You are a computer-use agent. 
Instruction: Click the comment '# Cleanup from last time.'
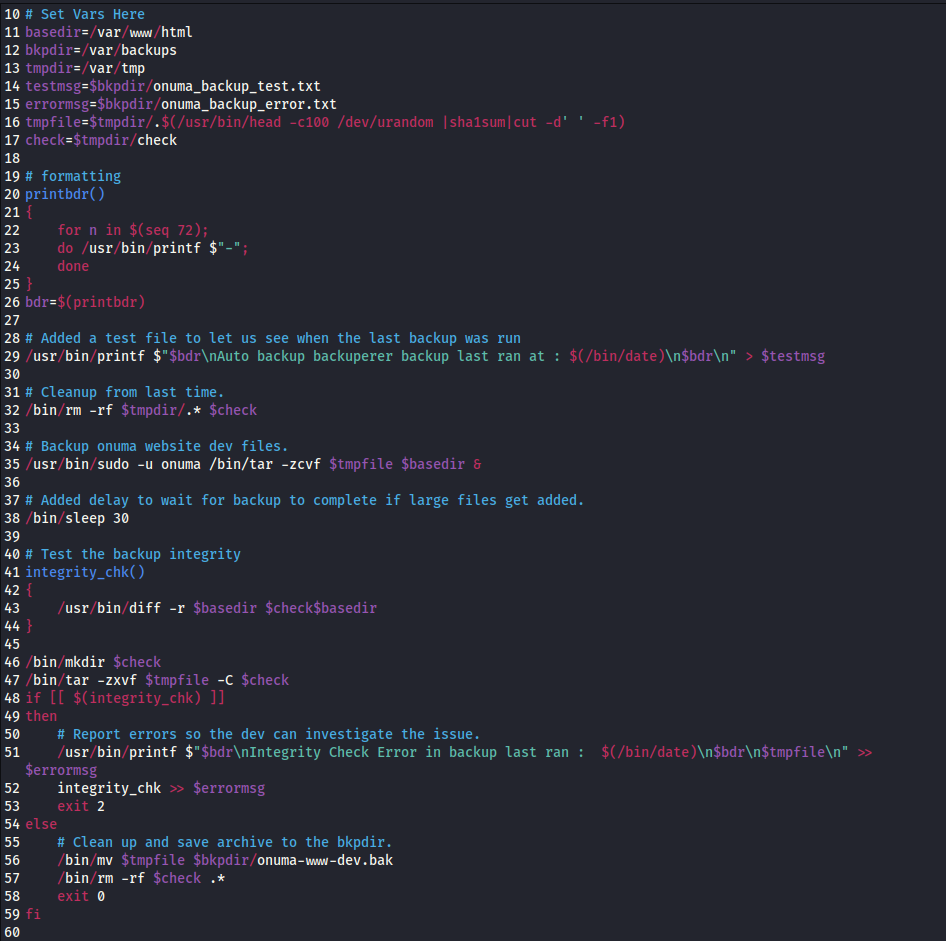pos(124,393)
